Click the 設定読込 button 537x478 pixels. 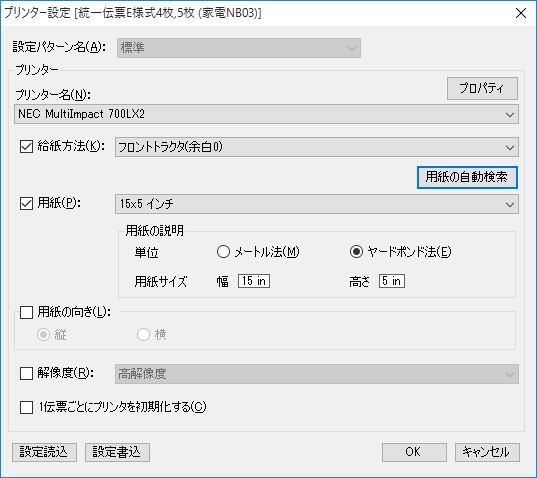click(44, 452)
